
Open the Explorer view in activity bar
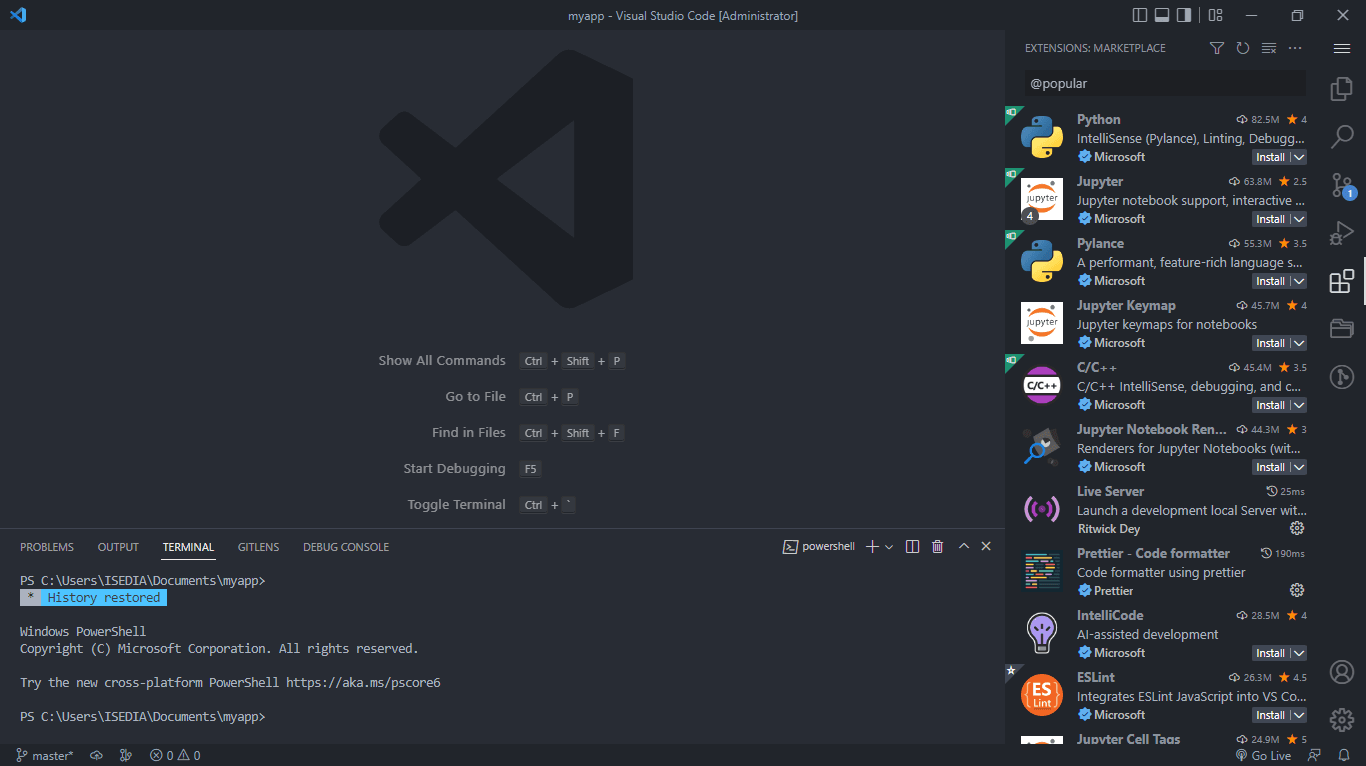click(x=1341, y=89)
